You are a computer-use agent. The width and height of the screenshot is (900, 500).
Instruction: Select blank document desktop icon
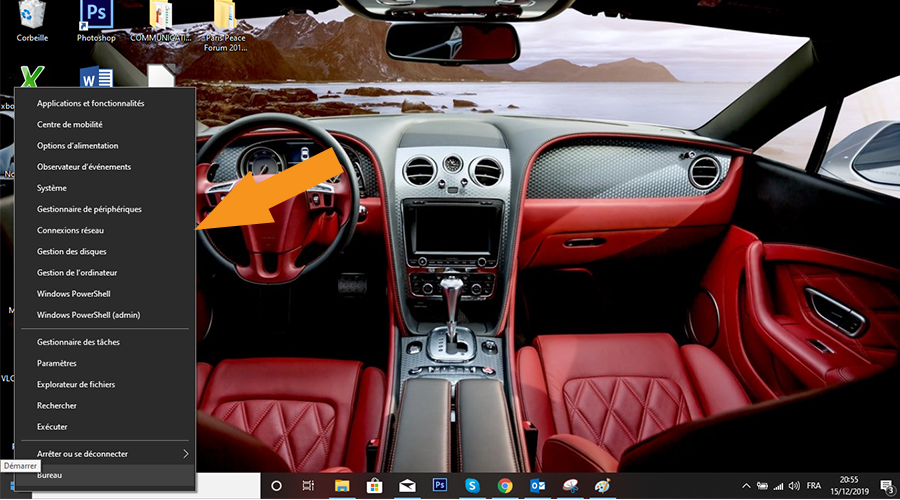(161, 76)
